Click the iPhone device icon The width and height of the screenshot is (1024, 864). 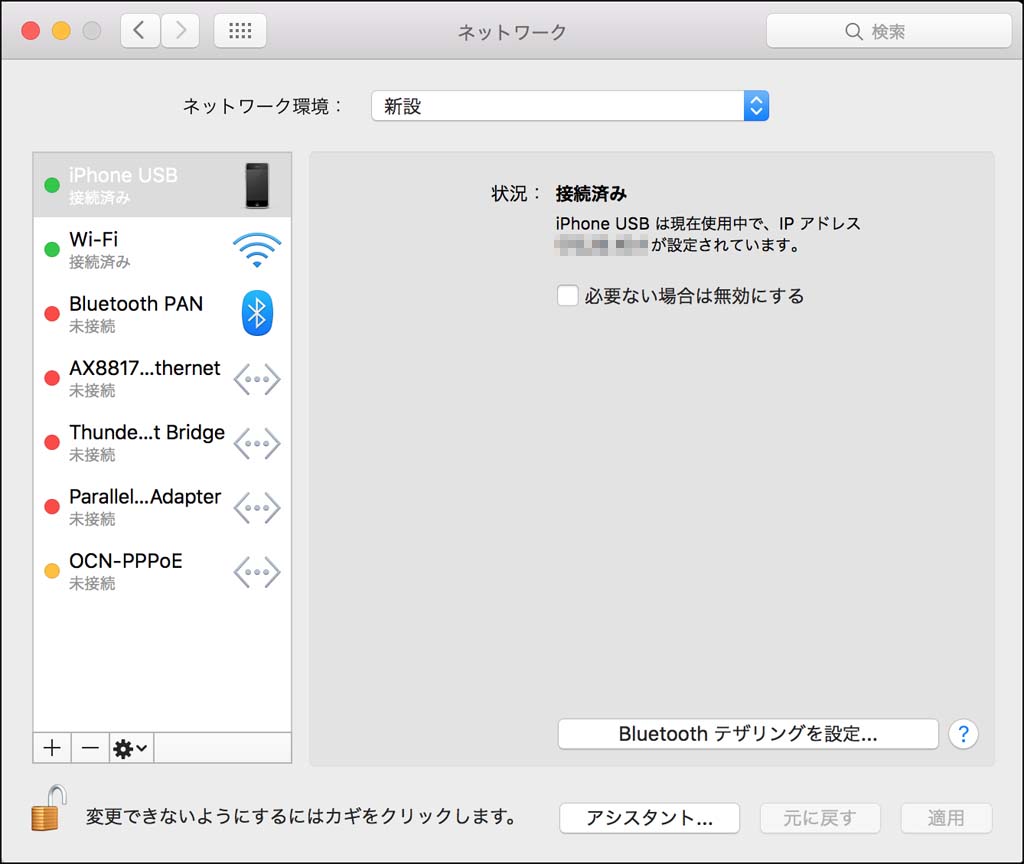click(257, 185)
